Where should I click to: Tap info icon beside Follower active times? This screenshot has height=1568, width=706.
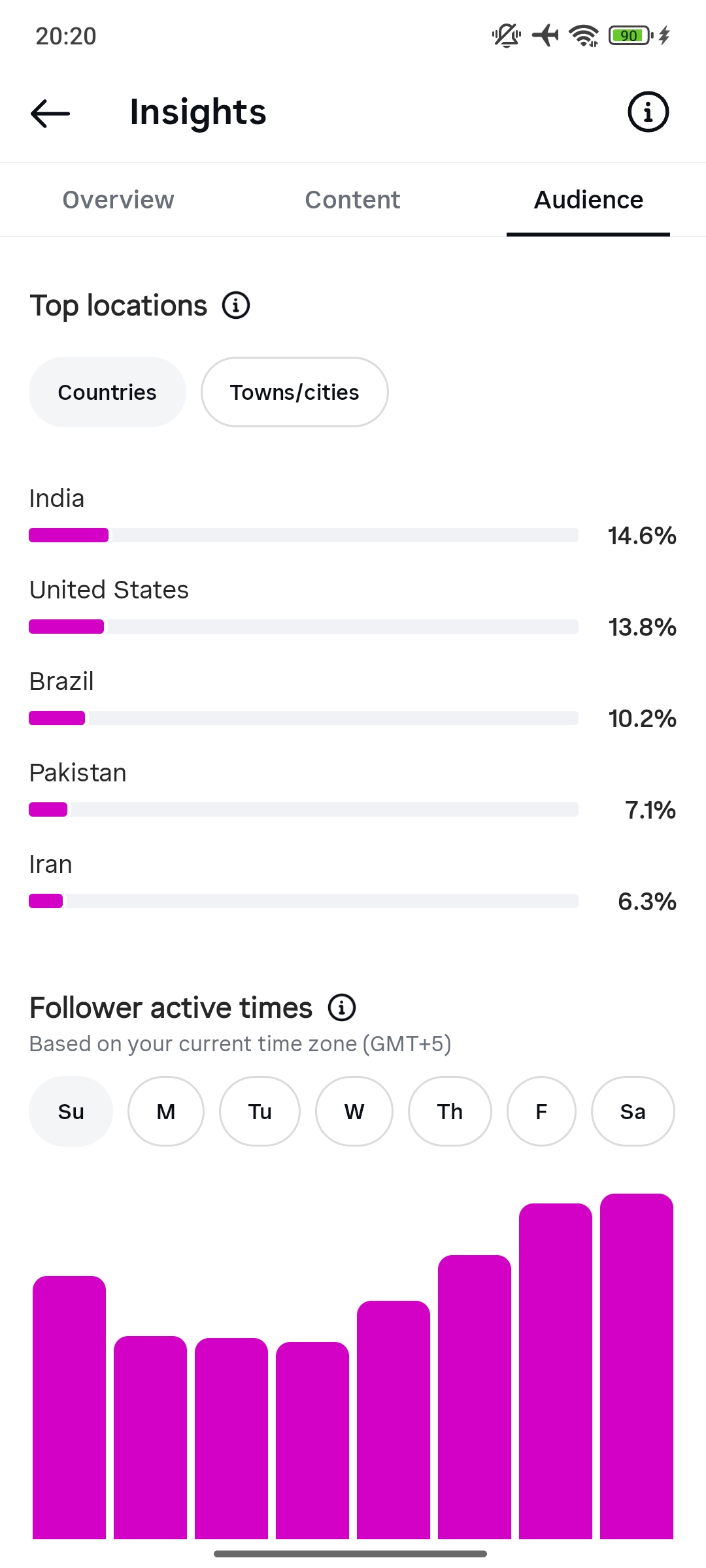342,1007
